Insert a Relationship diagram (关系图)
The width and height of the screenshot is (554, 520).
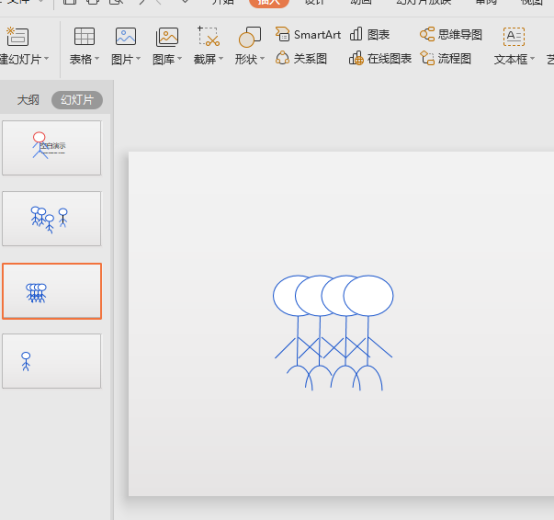tap(301, 58)
